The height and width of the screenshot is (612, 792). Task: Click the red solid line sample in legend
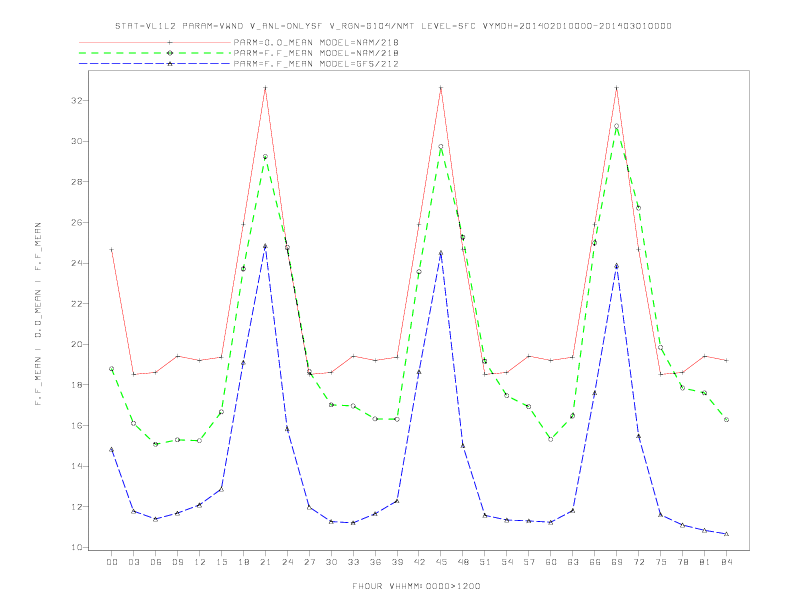click(x=155, y=42)
